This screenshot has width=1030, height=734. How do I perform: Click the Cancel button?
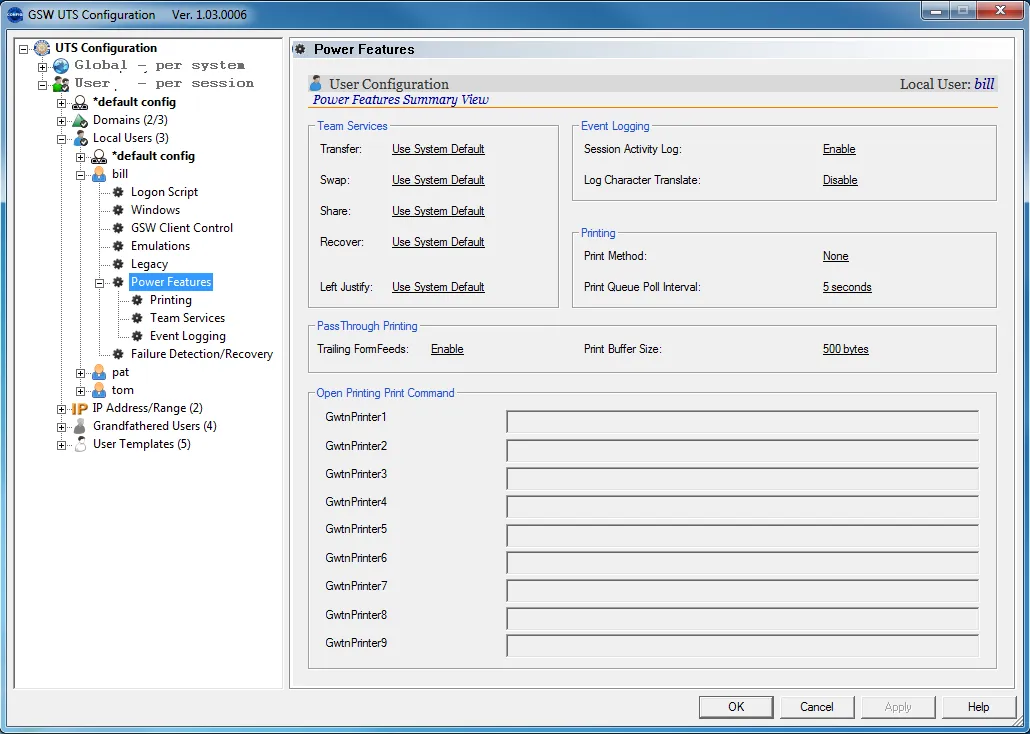pyautogui.click(x=817, y=707)
